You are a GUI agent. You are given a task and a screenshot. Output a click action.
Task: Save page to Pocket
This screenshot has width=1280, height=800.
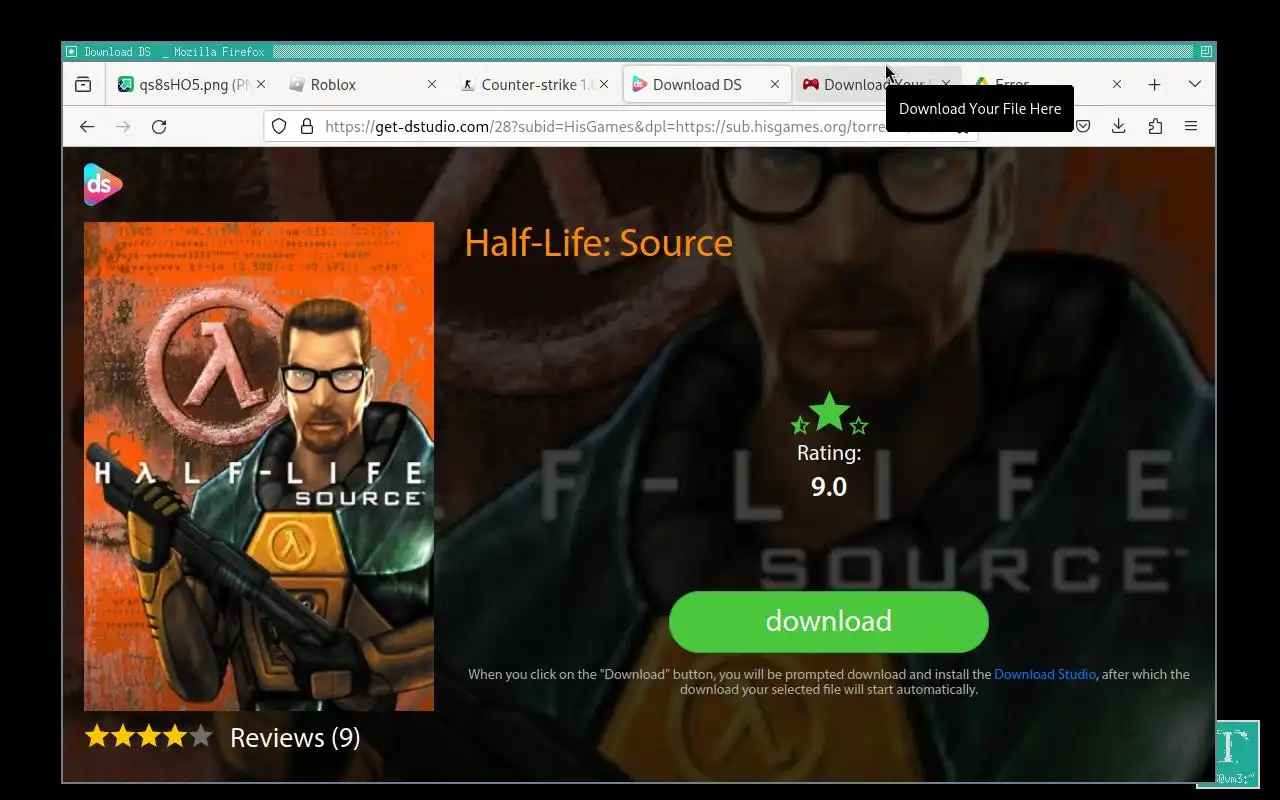point(1083,126)
